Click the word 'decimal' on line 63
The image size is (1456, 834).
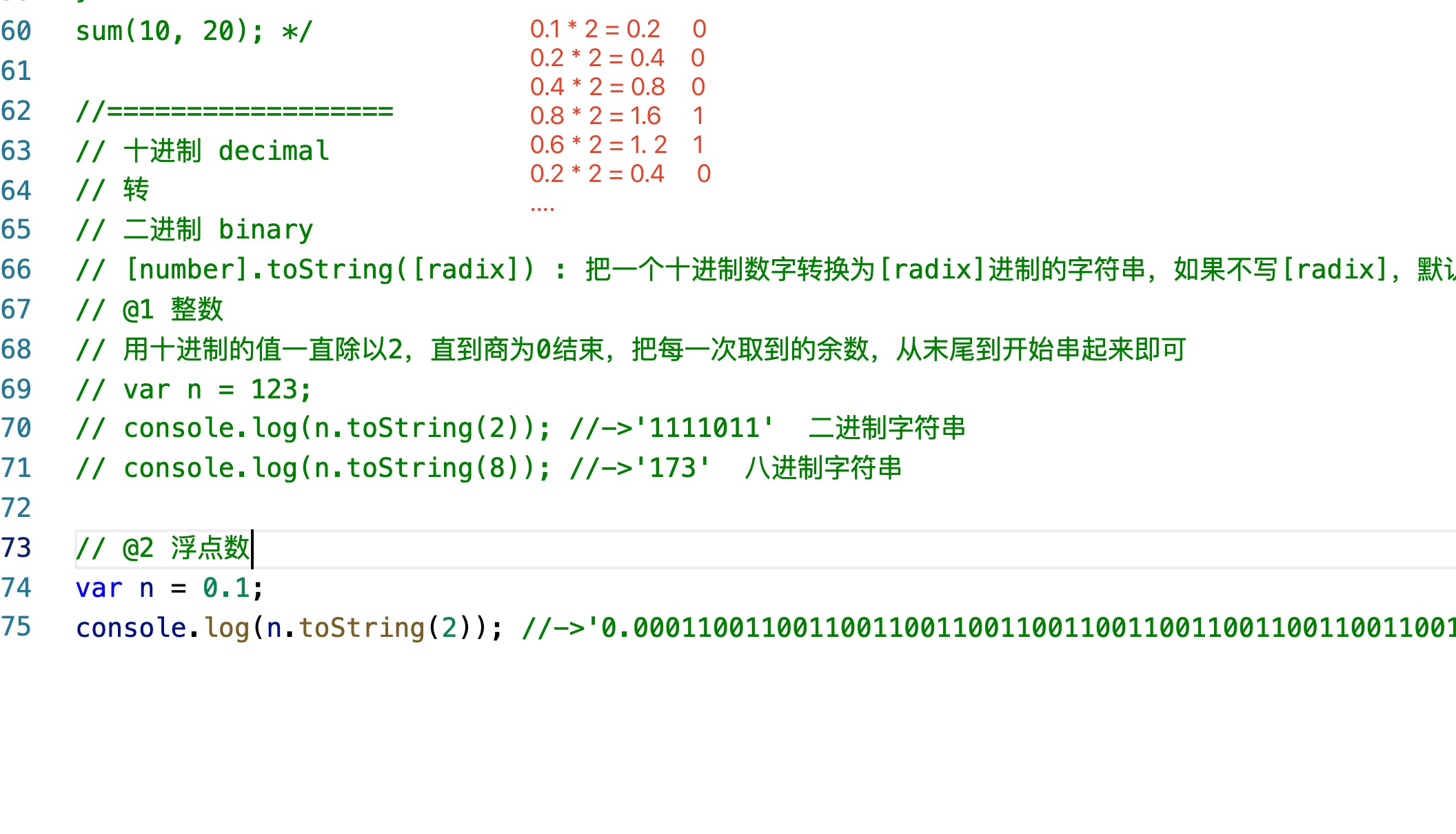click(x=274, y=151)
